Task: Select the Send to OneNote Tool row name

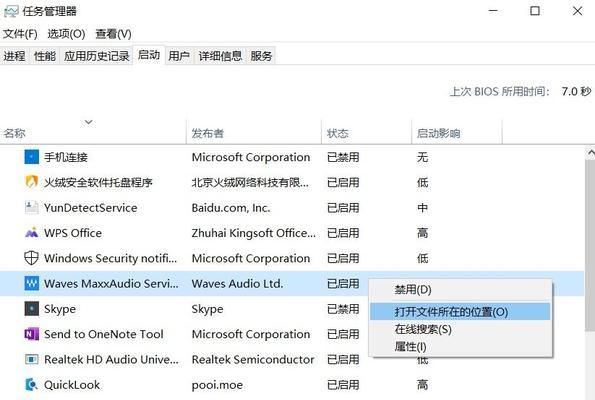Action: 104,334
